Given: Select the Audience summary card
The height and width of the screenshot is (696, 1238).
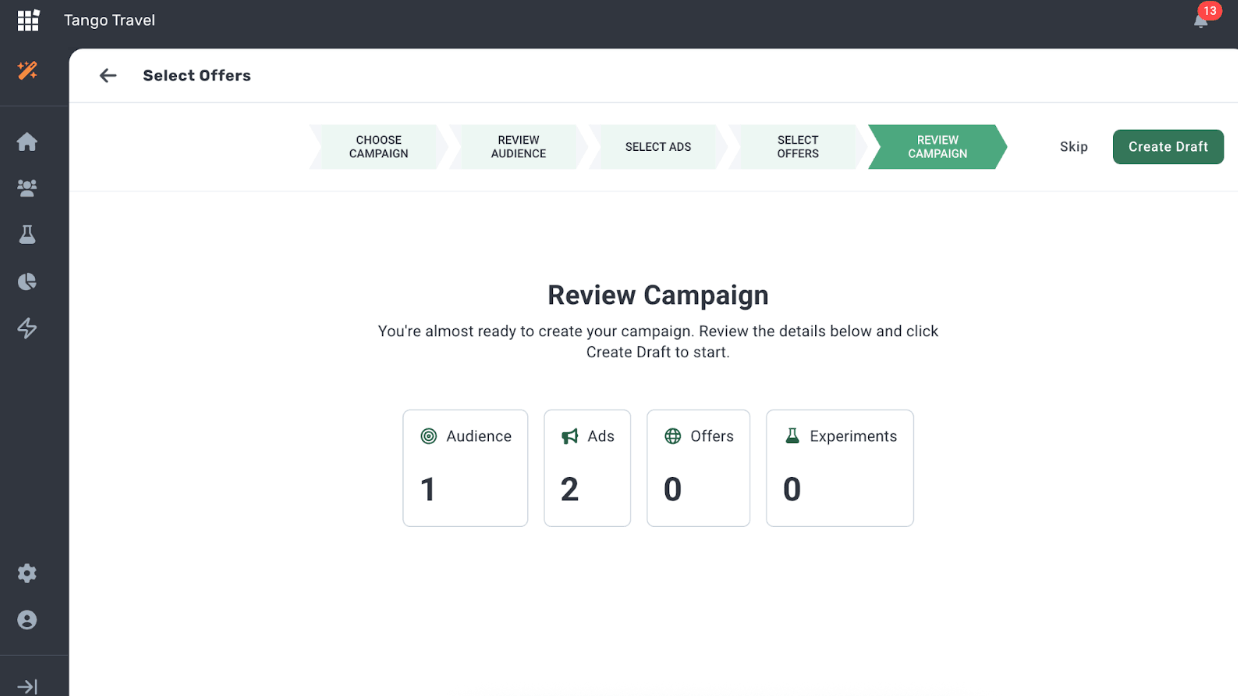Looking at the screenshot, I should (465, 467).
